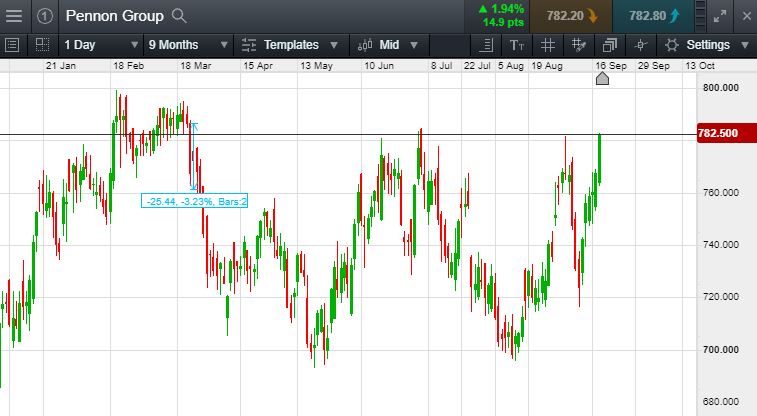Click the 782.500 red price label
Screen dimensions: 757x416
pyautogui.click(x=726, y=133)
